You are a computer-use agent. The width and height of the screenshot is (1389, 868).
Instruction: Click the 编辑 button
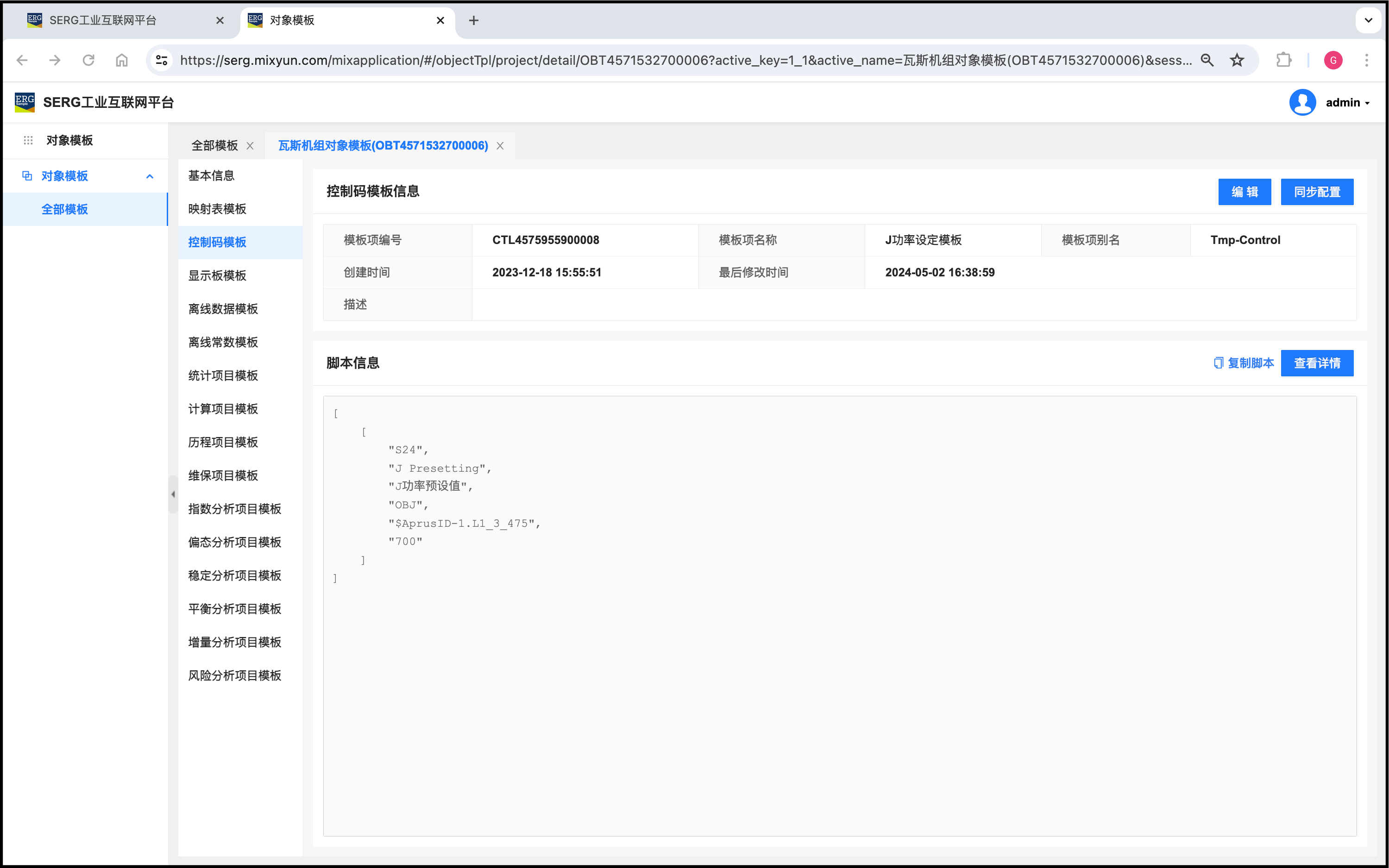click(x=1244, y=192)
